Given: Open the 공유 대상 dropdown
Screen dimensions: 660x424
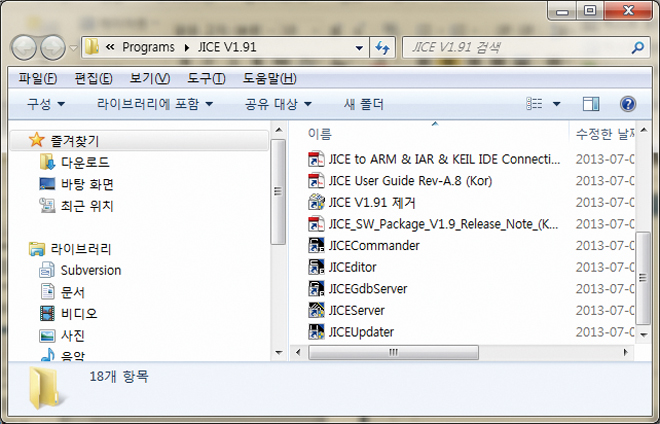Looking at the screenshot, I should 278,104.
